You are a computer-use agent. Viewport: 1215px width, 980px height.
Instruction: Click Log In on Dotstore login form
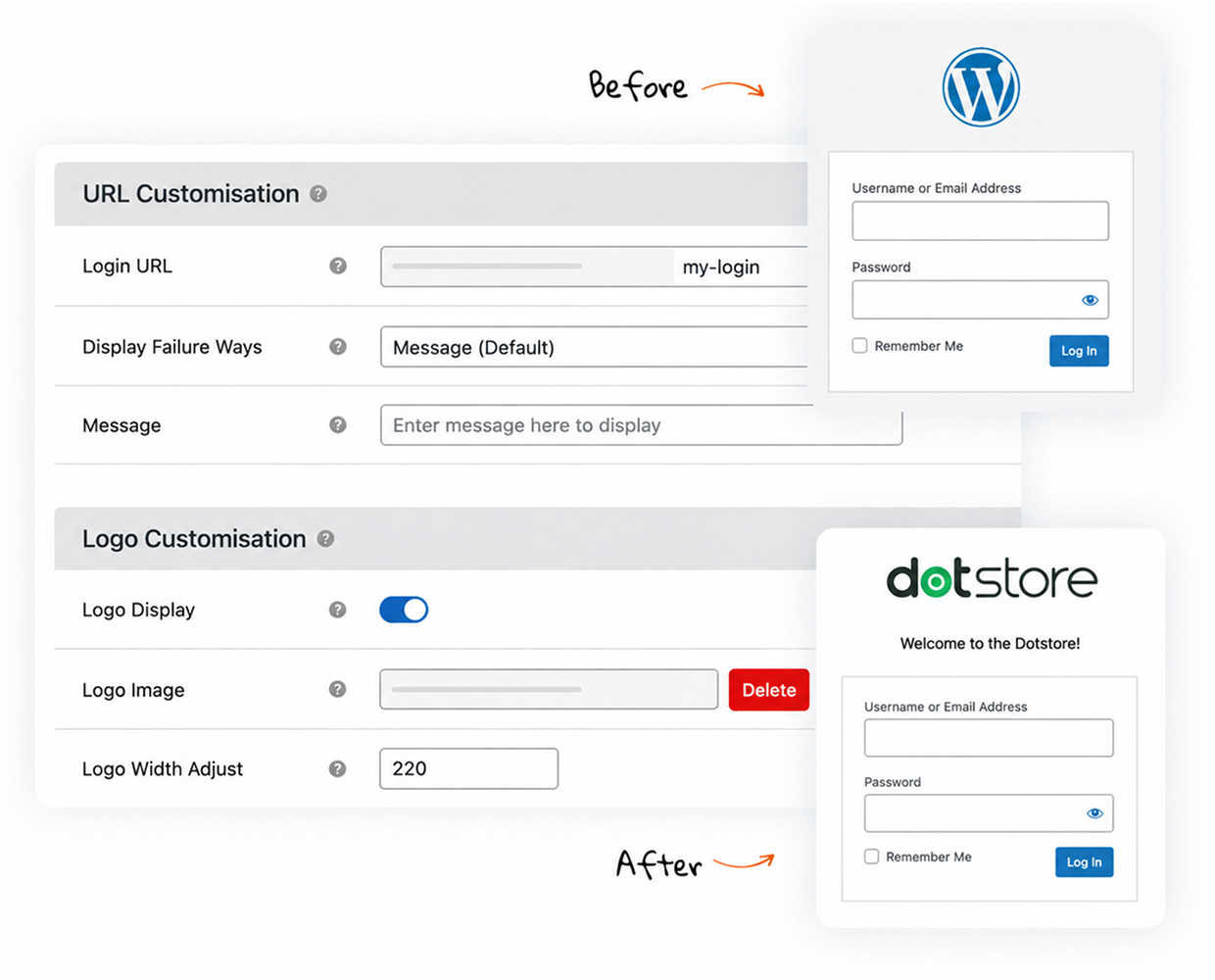coord(1084,861)
